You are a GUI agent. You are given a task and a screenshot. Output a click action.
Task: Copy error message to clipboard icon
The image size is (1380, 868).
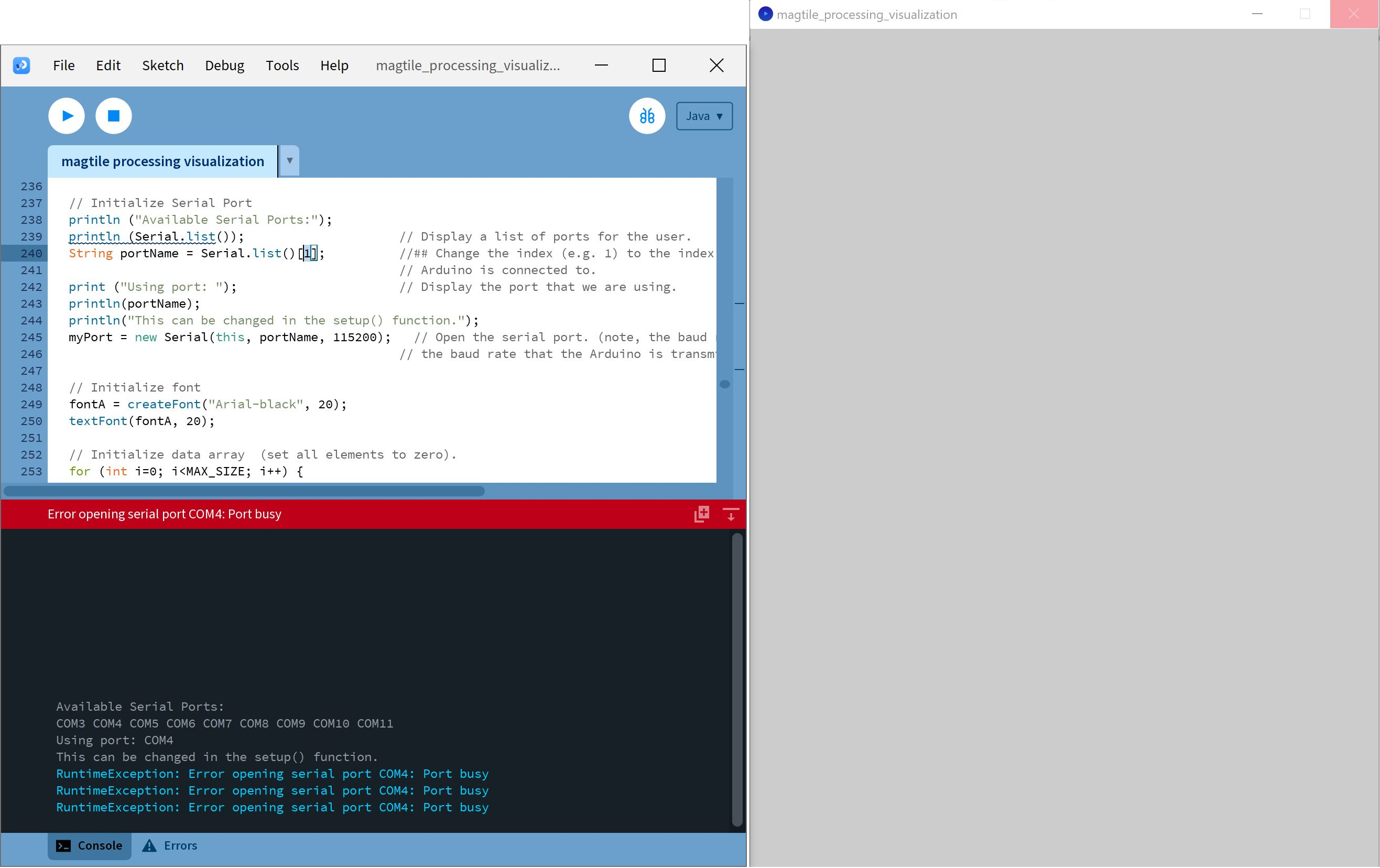click(701, 514)
